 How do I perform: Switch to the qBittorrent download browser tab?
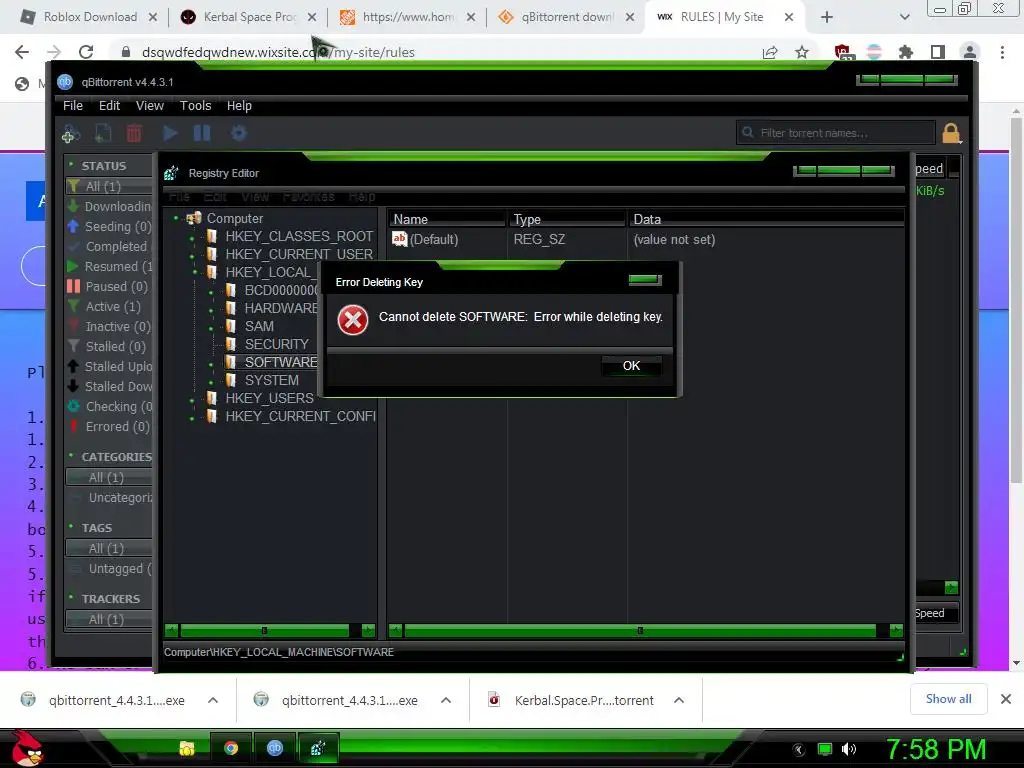point(566,17)
